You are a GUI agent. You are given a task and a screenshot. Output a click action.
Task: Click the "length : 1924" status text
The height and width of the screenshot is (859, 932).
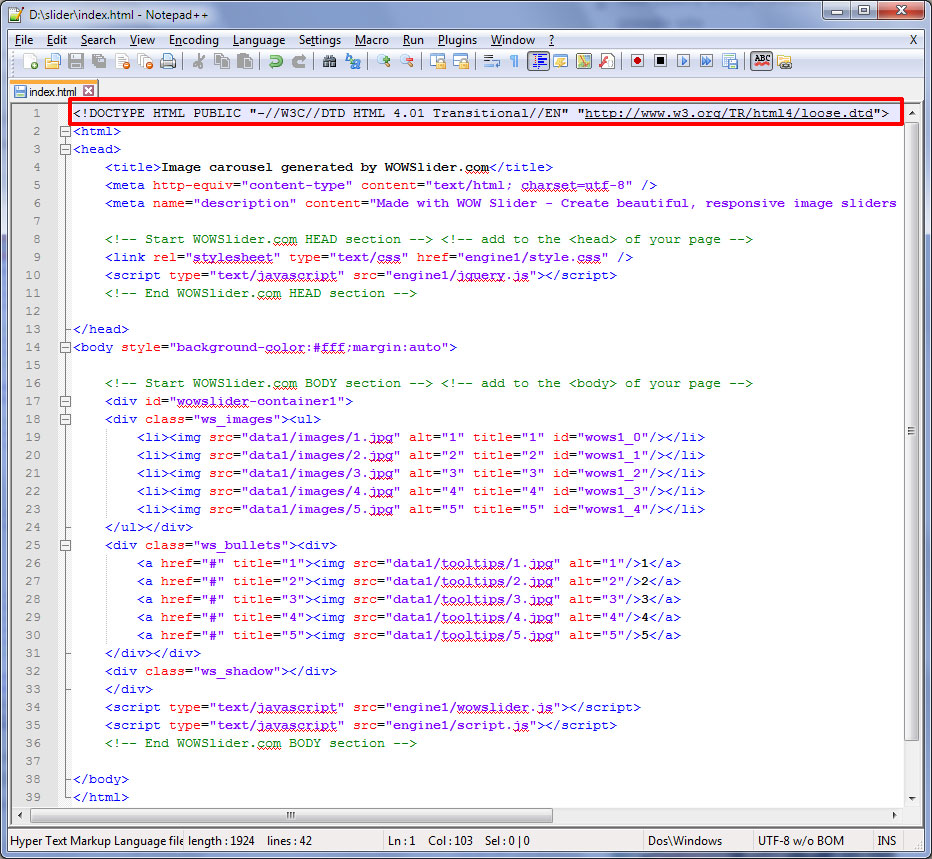click(221, 841)
